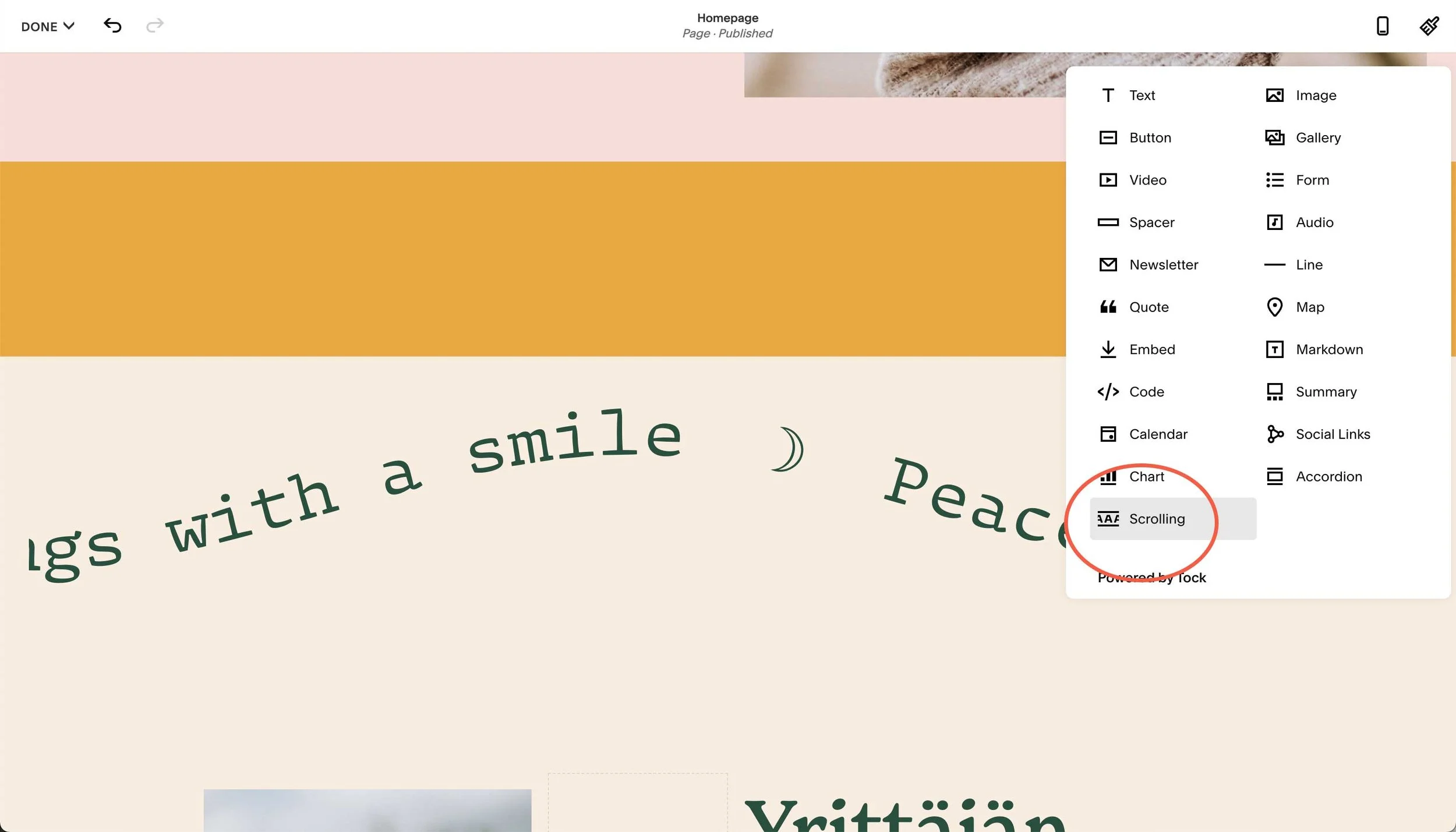Image resolution: width=1456 pixels, height=832 pixels.
Task: Click the Summary block icon
Action: [1274, 392]
